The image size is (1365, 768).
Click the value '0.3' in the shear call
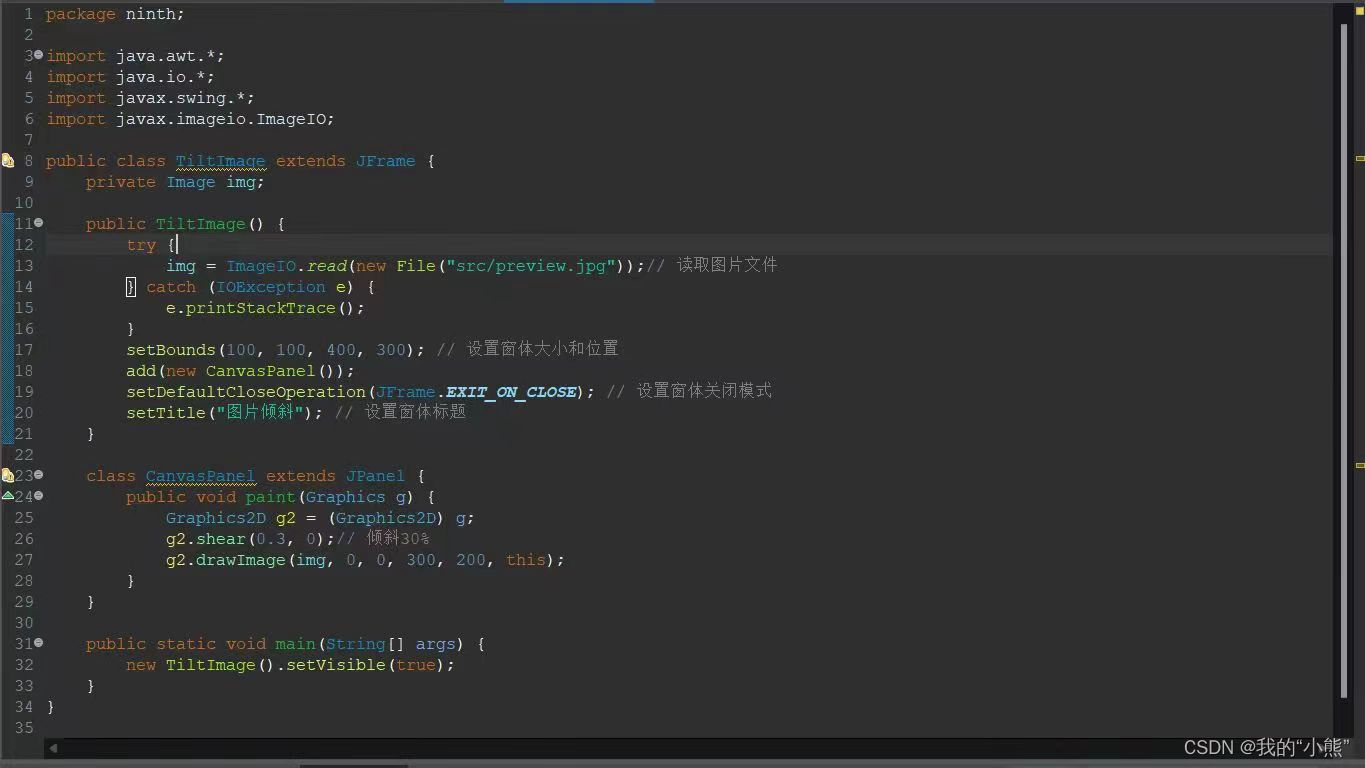pos(270,539)
